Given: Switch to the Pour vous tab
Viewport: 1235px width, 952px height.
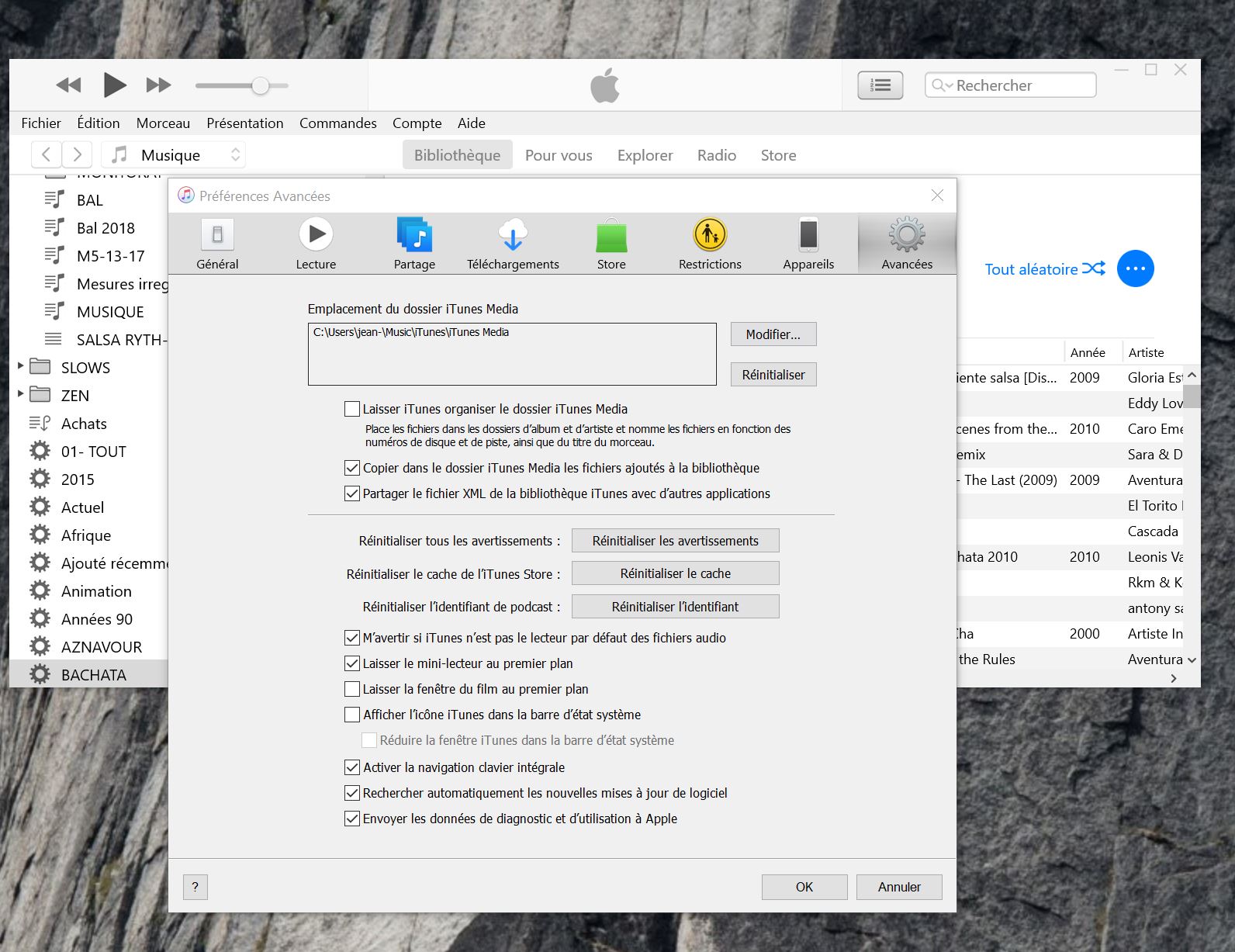Looking at the screenshot, I should pos(559,155).
